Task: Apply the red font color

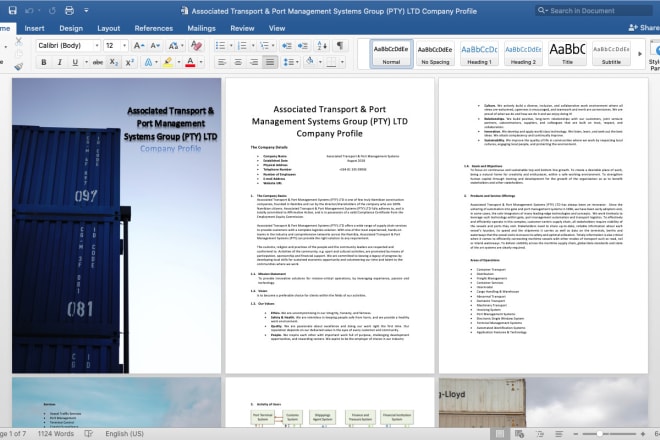Action: 190,62
